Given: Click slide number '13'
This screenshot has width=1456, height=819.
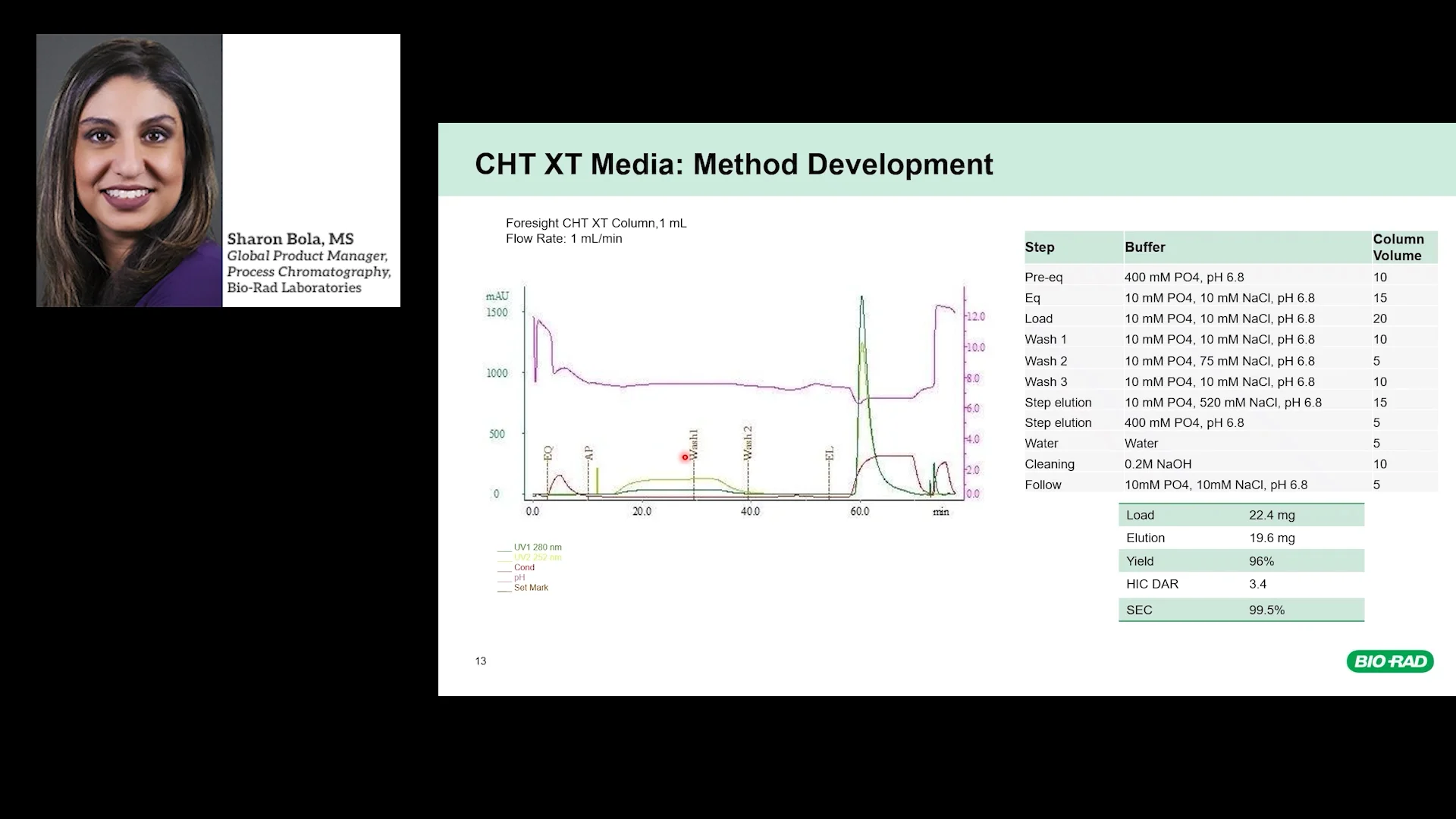Looking at the screenshot, I should 481,661.
